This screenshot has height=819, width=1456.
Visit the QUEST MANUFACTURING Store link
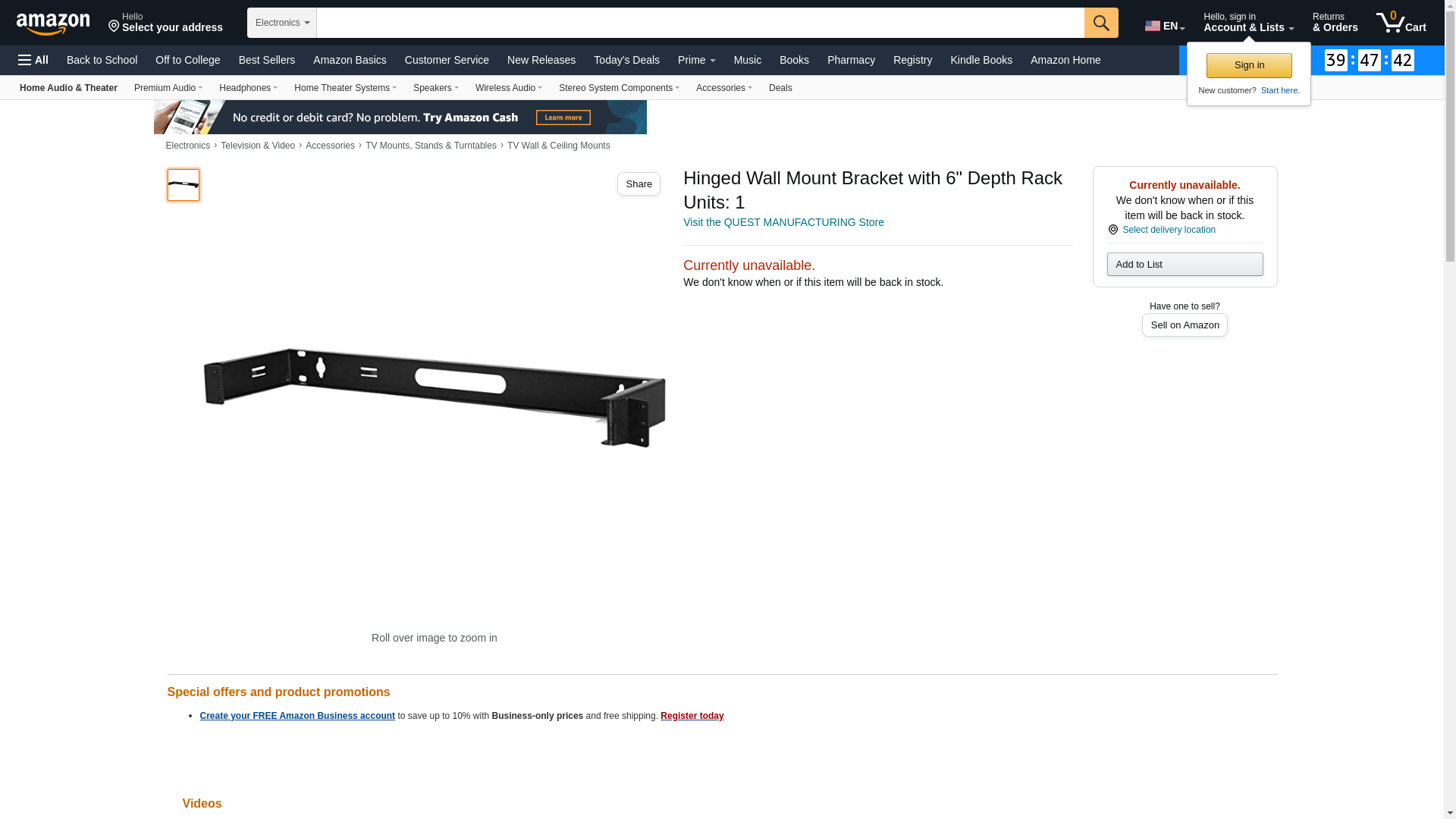[x=783, y=222]
